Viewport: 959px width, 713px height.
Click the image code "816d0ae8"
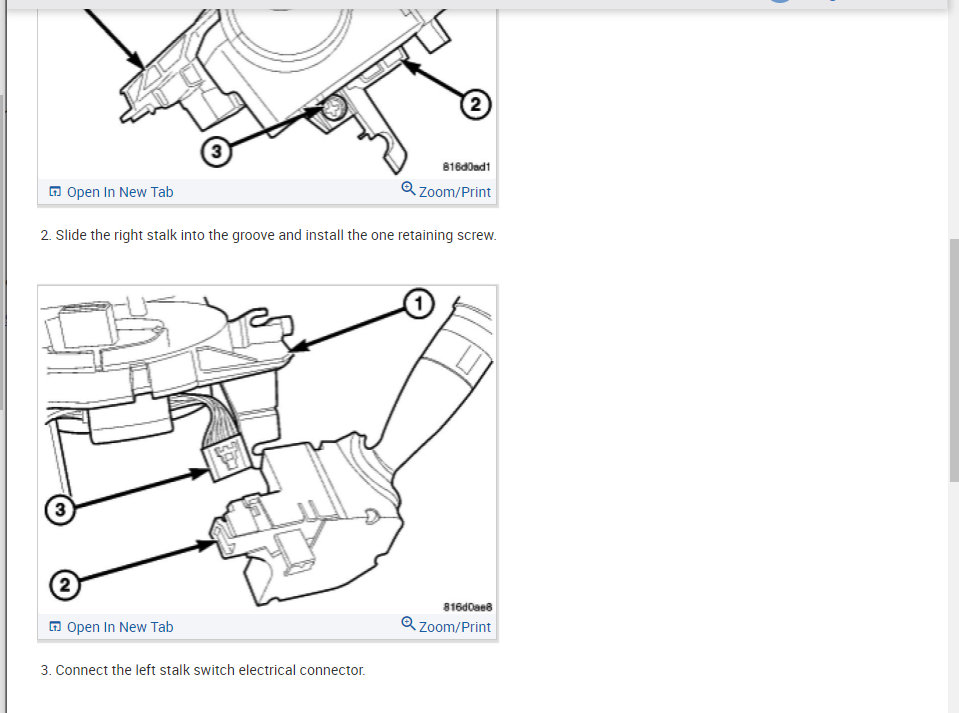467,607
